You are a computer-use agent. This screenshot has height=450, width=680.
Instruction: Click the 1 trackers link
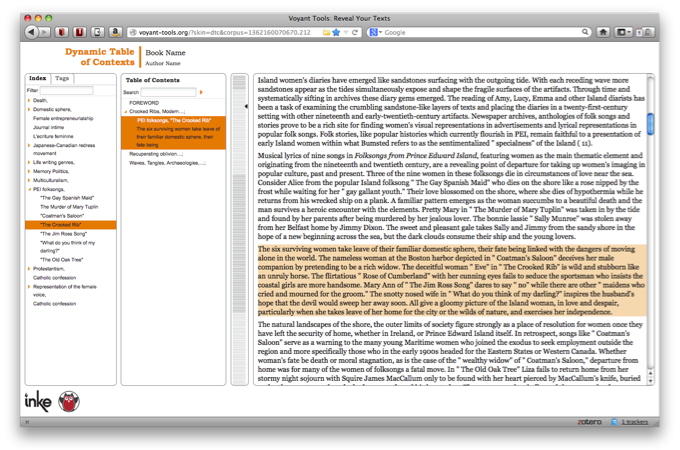tap(634, 422)
